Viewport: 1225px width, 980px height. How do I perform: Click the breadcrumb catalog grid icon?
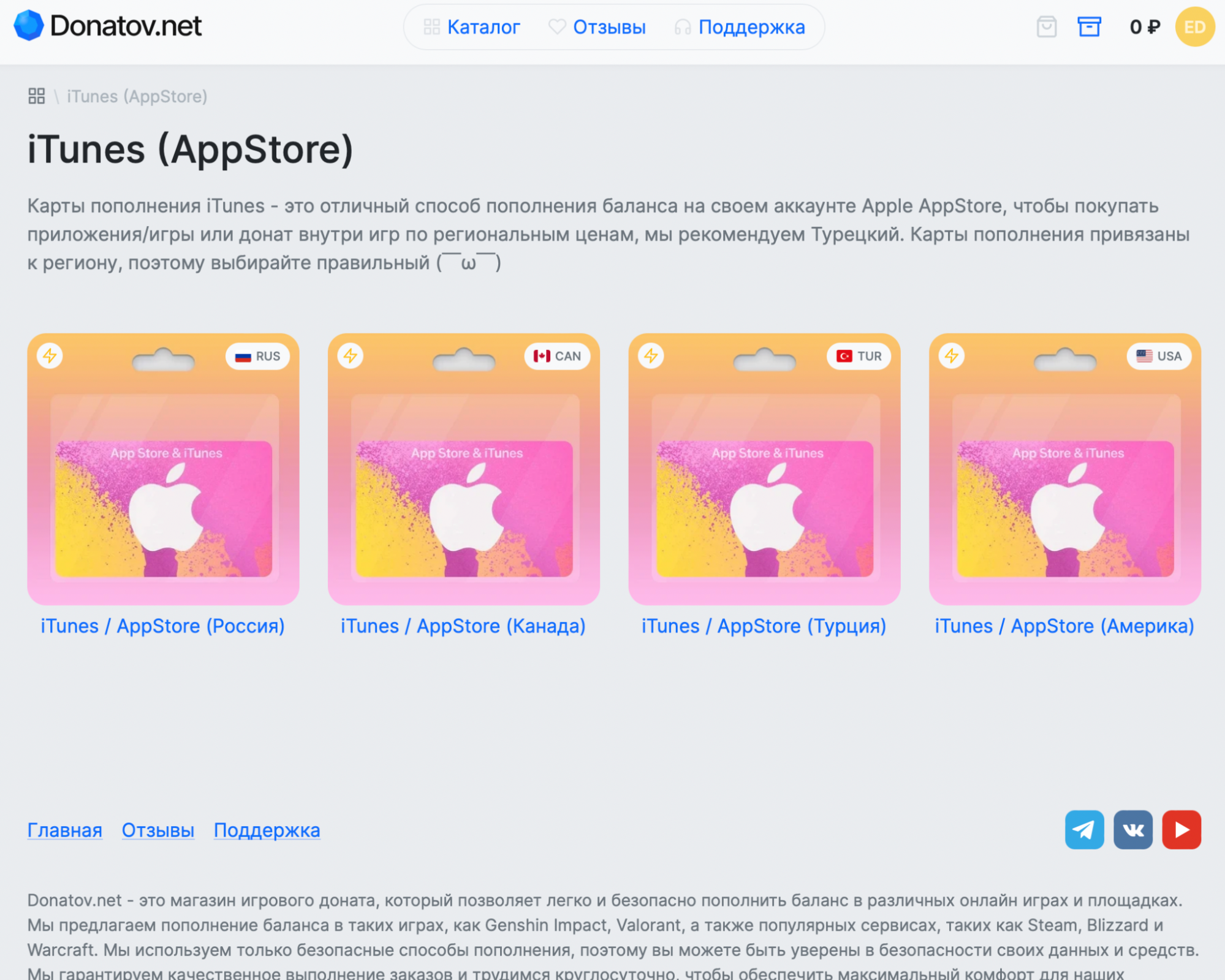[x=37, y=96]
